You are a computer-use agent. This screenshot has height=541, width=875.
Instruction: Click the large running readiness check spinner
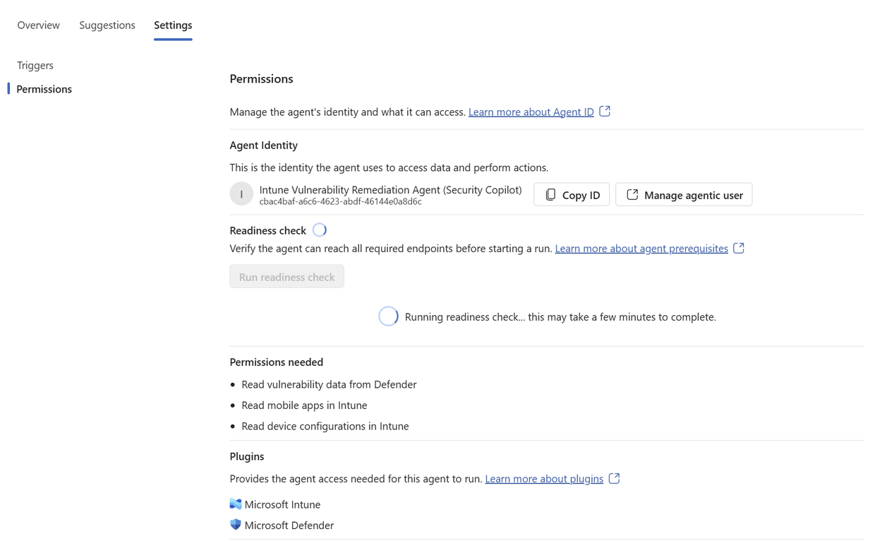(x=388, y=317)
